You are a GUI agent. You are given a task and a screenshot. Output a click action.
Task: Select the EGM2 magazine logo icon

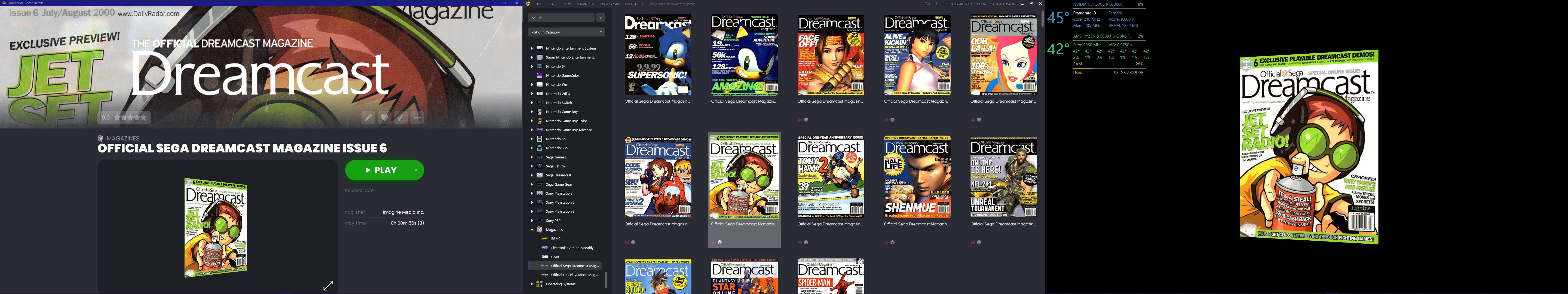tap(544, 239)
